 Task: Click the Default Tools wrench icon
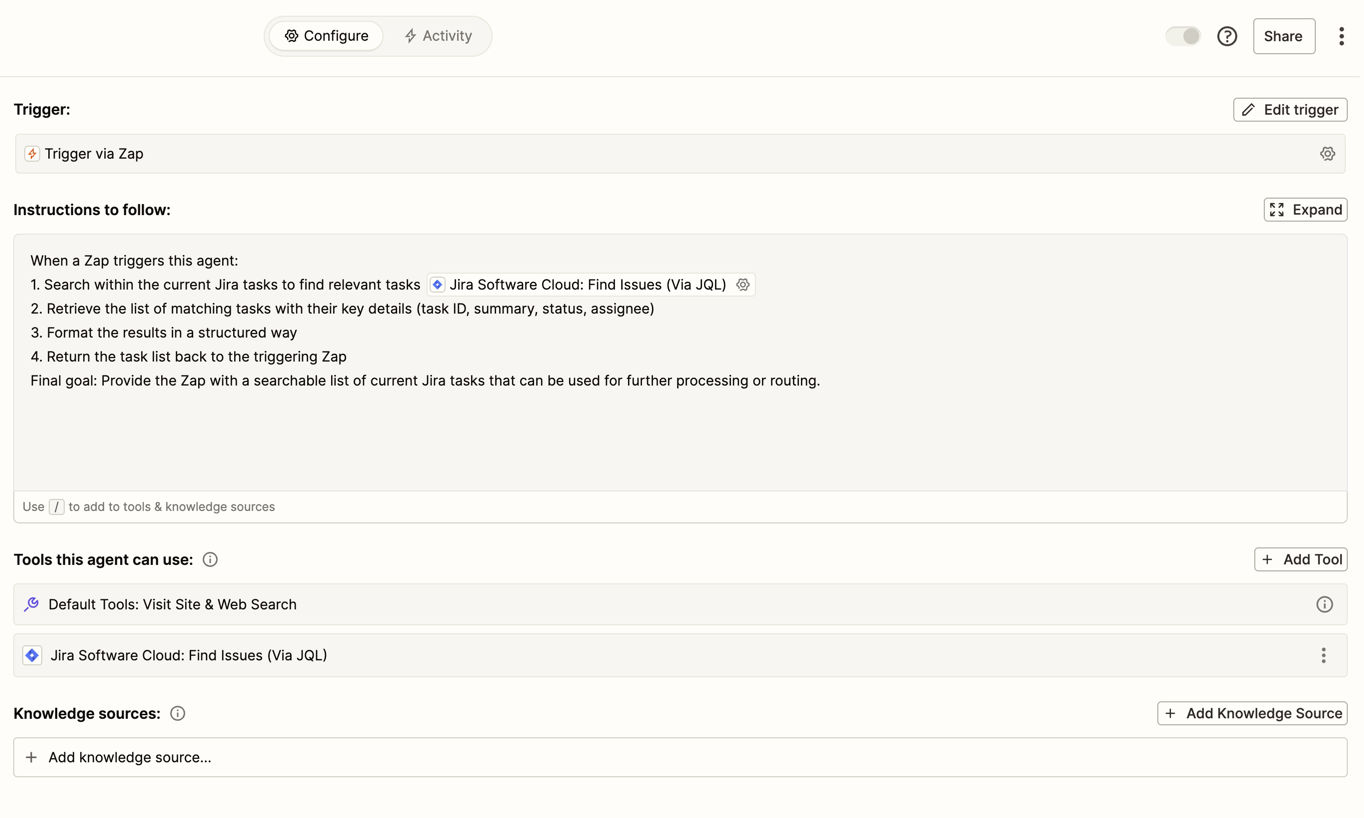coord(32,605)
